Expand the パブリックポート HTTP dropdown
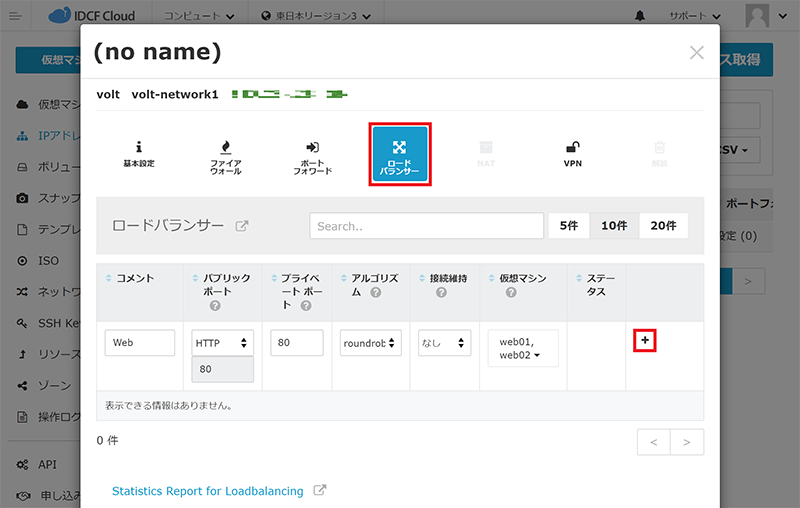Image resolution: width=800 pixels, height=508 pixels. pyautogui.click(x=222, y=343)
